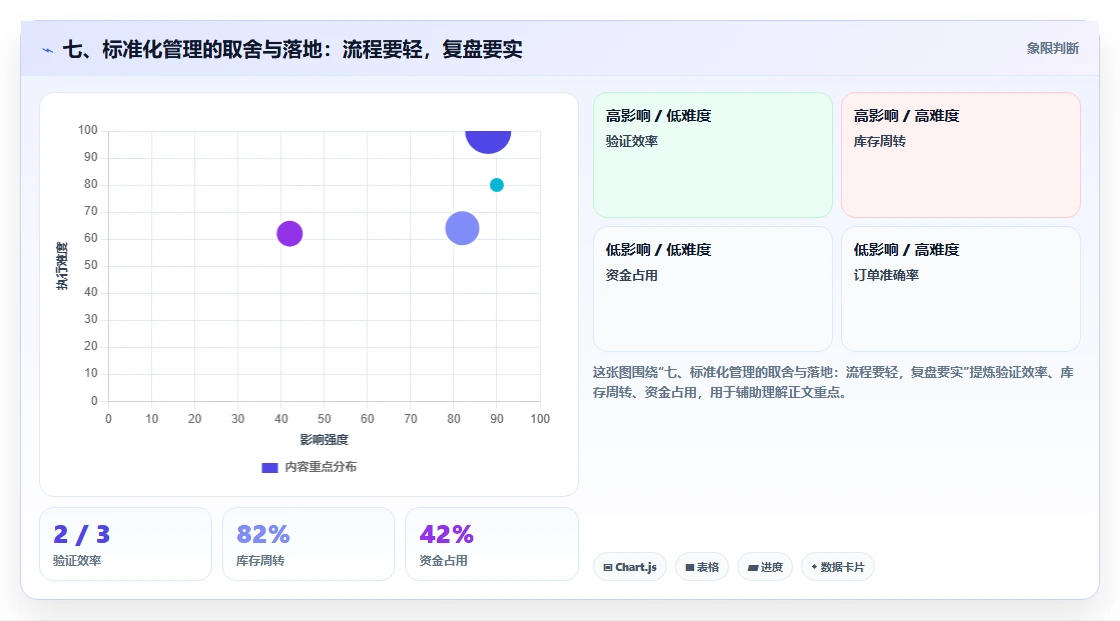The height and width of the screenshot is (621, 1120).
Task: Click the 资金占用 label under 42%
Action: pos(443,561)
